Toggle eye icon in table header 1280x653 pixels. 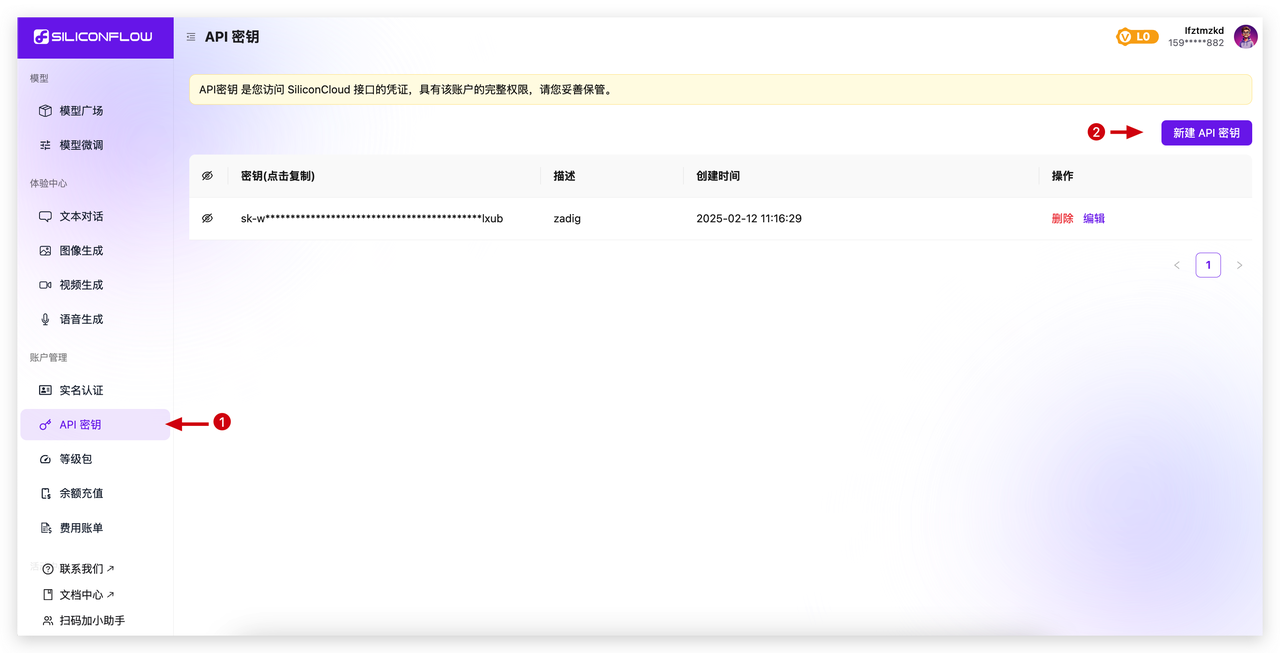click(x=207, y=176)
